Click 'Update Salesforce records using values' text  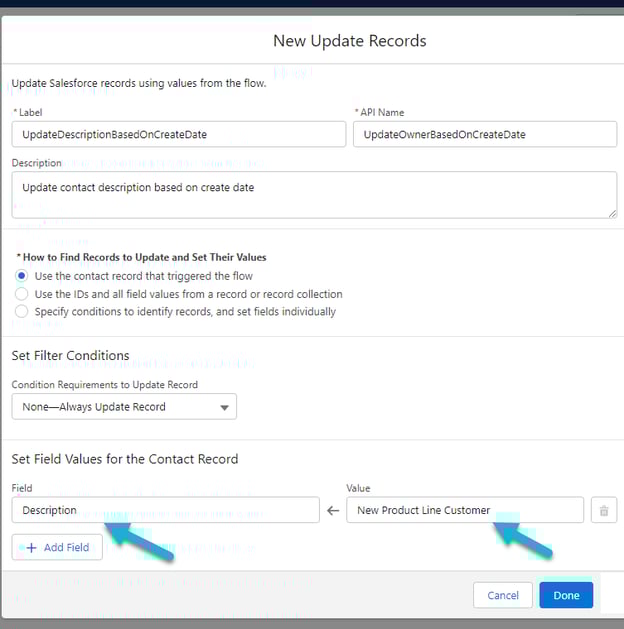(x=139, y=83)
